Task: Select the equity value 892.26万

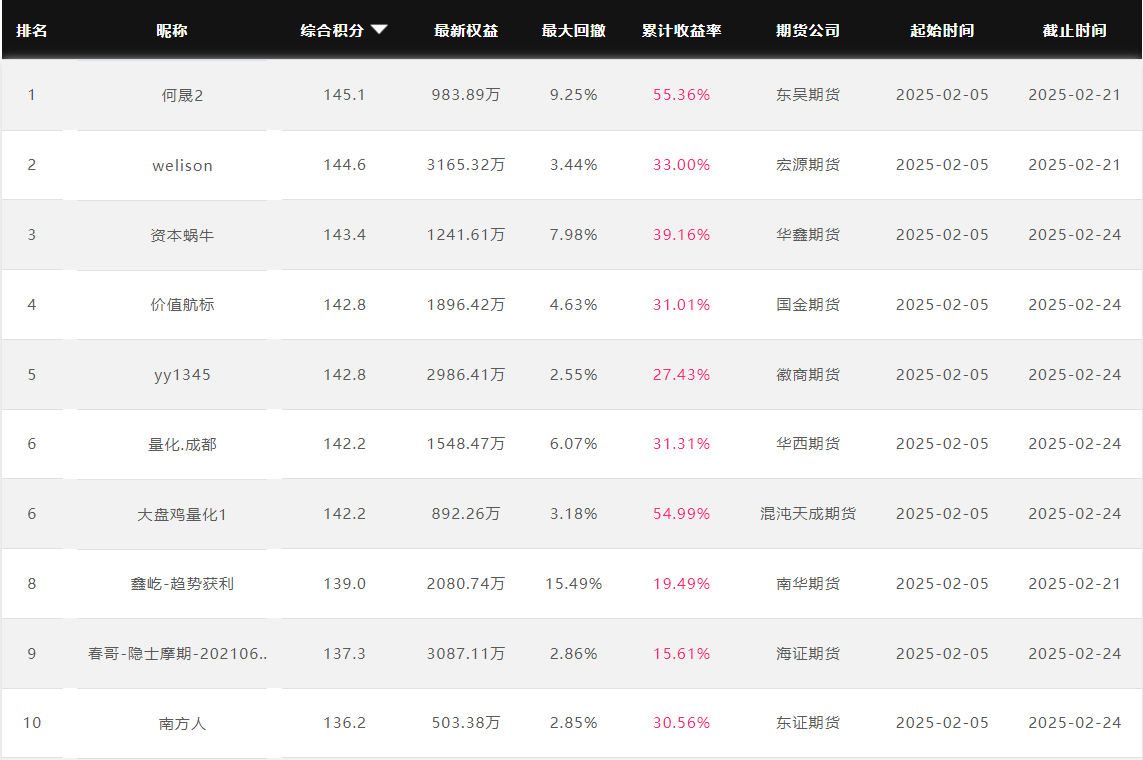Action: pos(466,514)
